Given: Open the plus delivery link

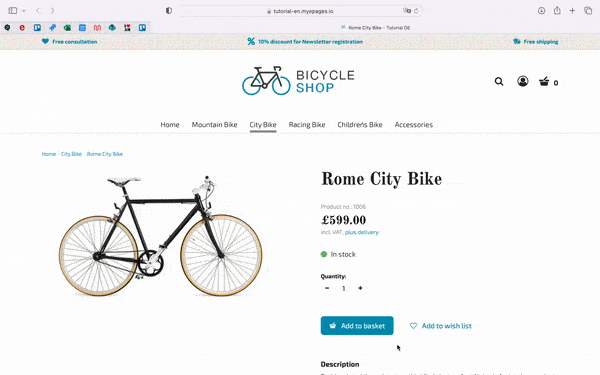Looking at the screenshot, I should [362, 232].
